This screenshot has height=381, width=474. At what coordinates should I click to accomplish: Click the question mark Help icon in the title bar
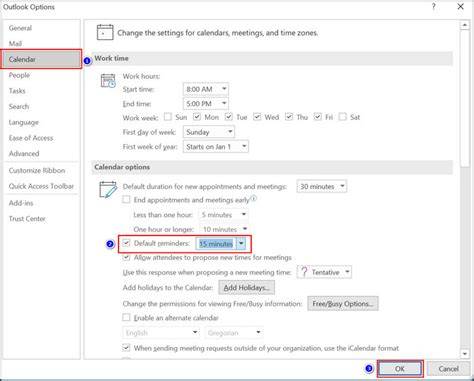[x=434, y=7]
